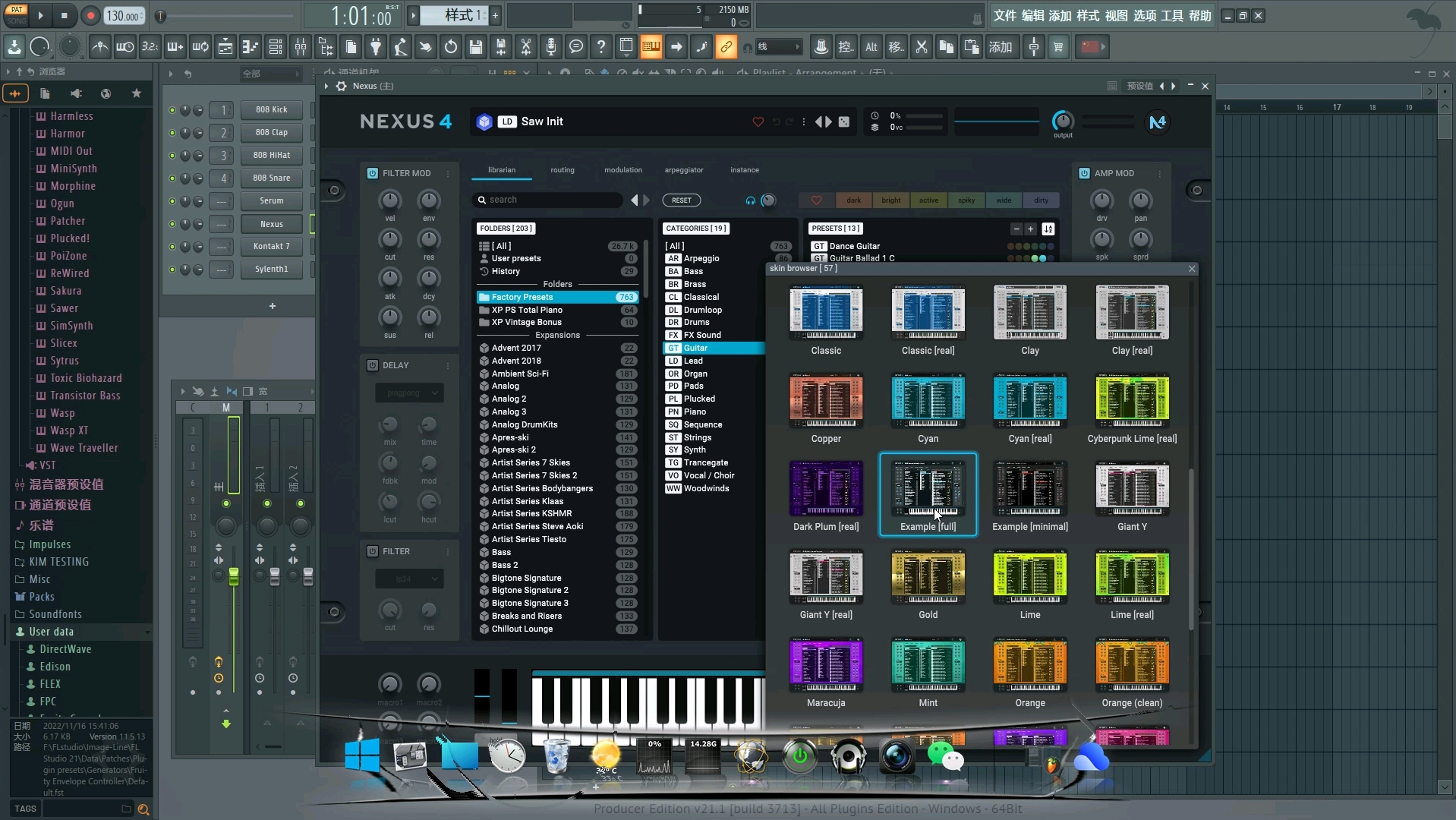Click the RESET button in Nexus librarian

pos(682,200)
